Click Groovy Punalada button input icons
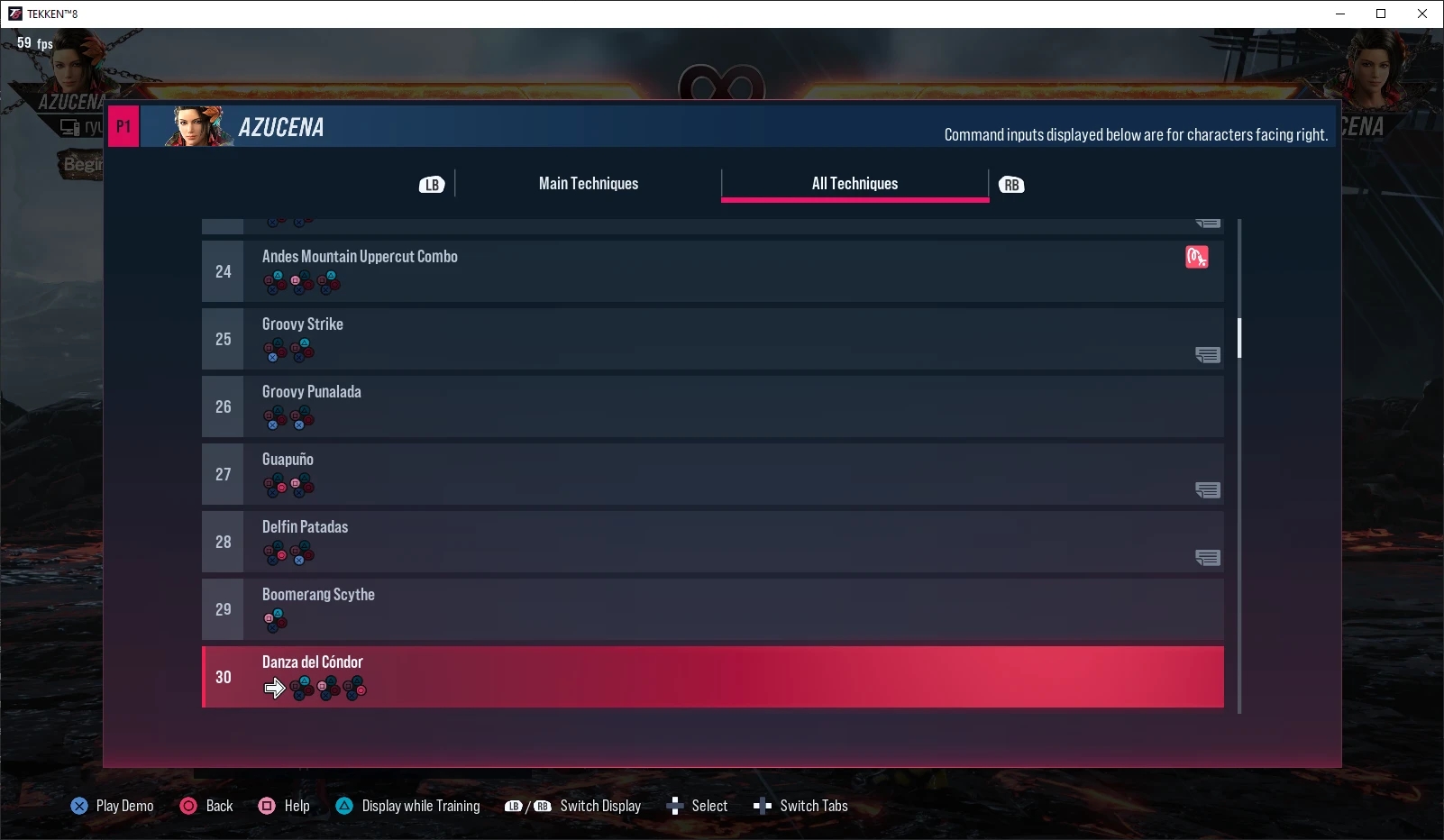Screen dimensions: 1444x840 288,418
